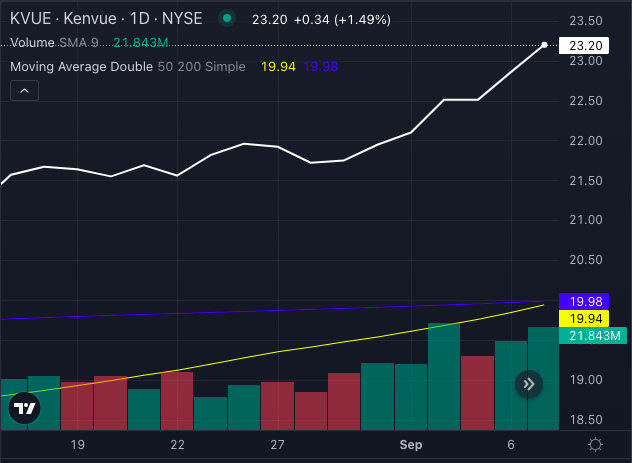Click the TradingView logo icon
Screen dimensions: 632x463
tap(27, 408)
